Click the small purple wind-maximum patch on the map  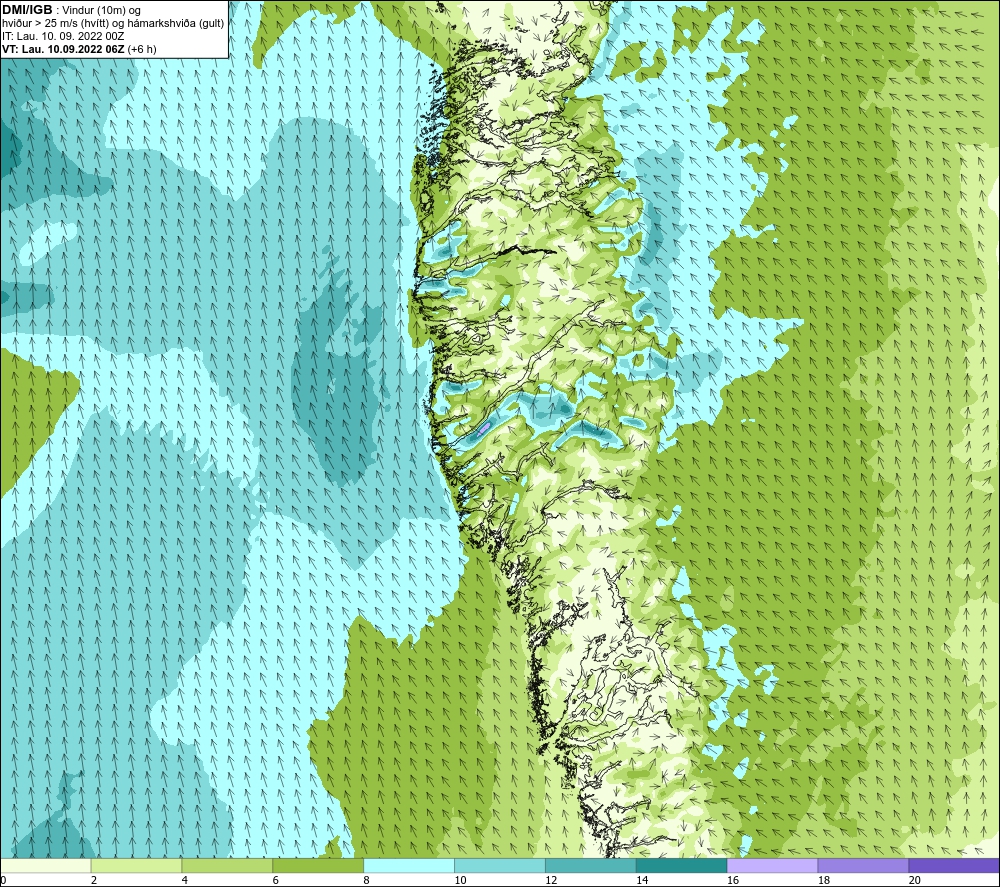tap(483, 428)
